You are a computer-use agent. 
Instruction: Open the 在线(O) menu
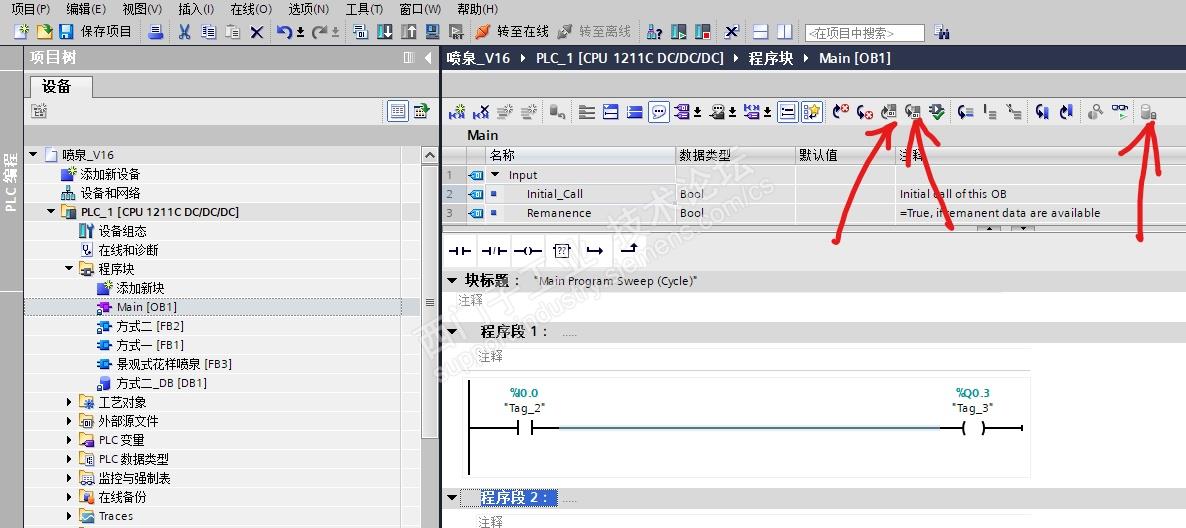coord(251,9)
